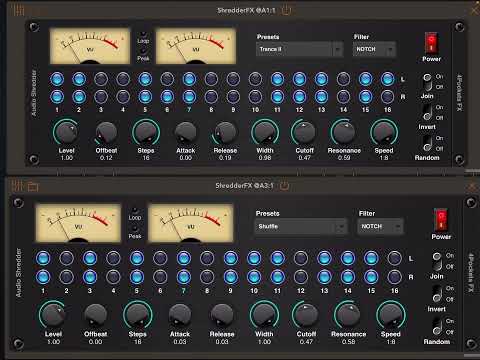Open Presets dropdown showing Shuffle
The image size is (480, 360).
click(x=301, y=227)
